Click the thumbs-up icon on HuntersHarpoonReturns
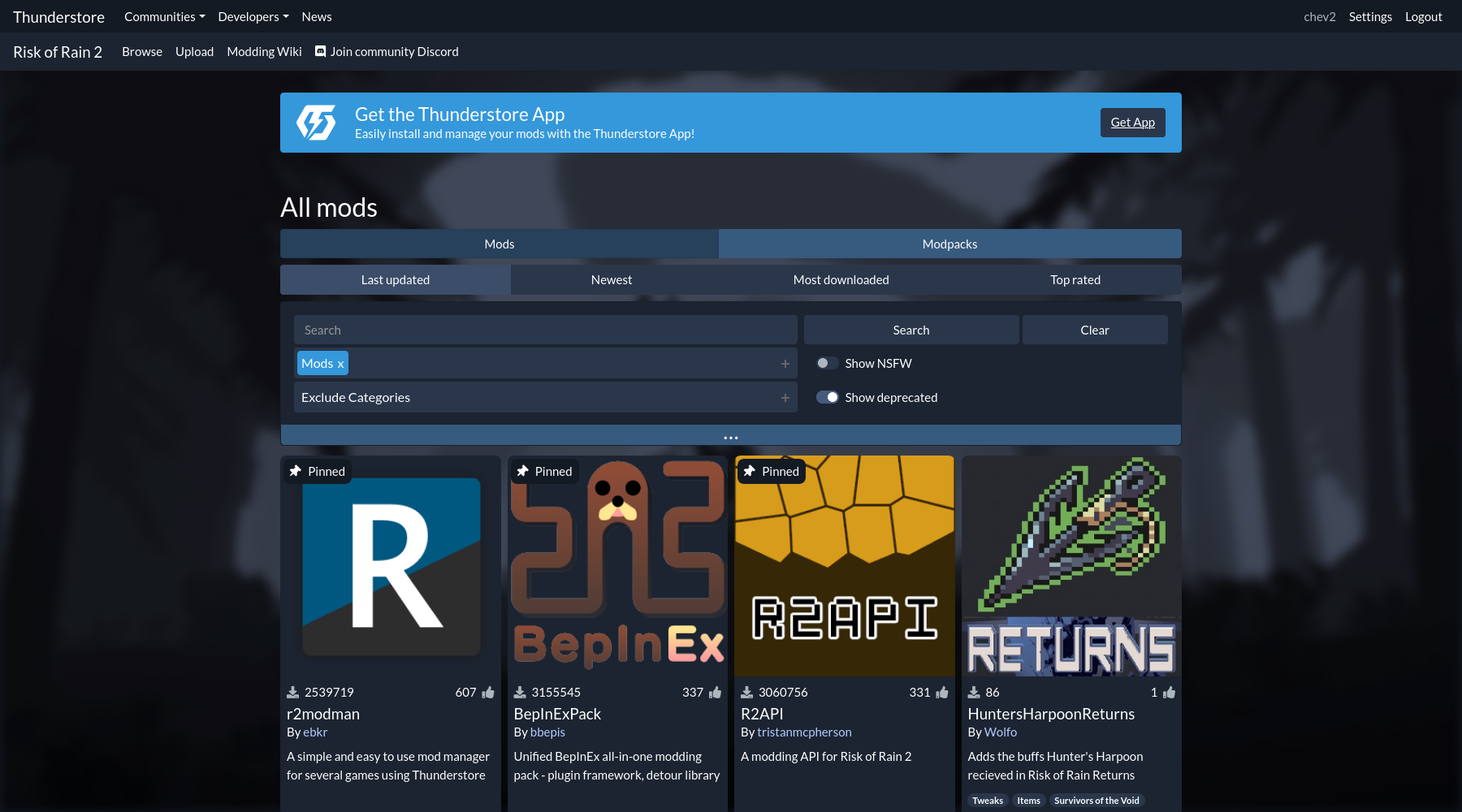 tap(1169, 693)
